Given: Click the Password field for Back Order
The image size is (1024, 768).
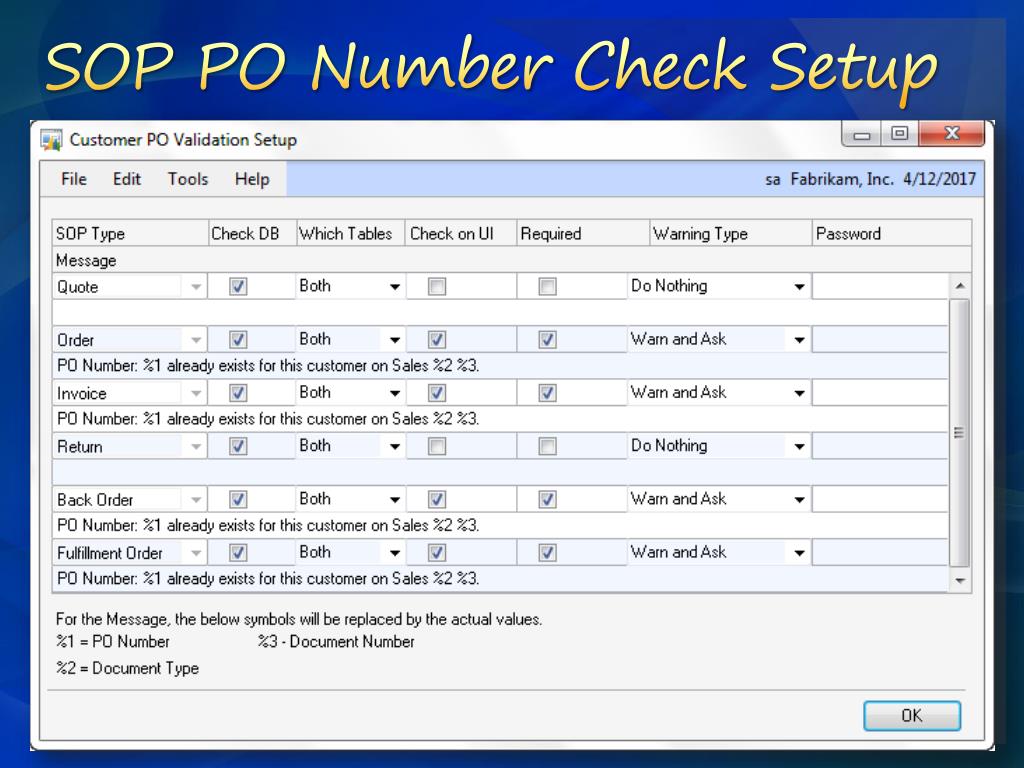Looking at the screenshot, I should pyautogui.click(x=880, y=499).
